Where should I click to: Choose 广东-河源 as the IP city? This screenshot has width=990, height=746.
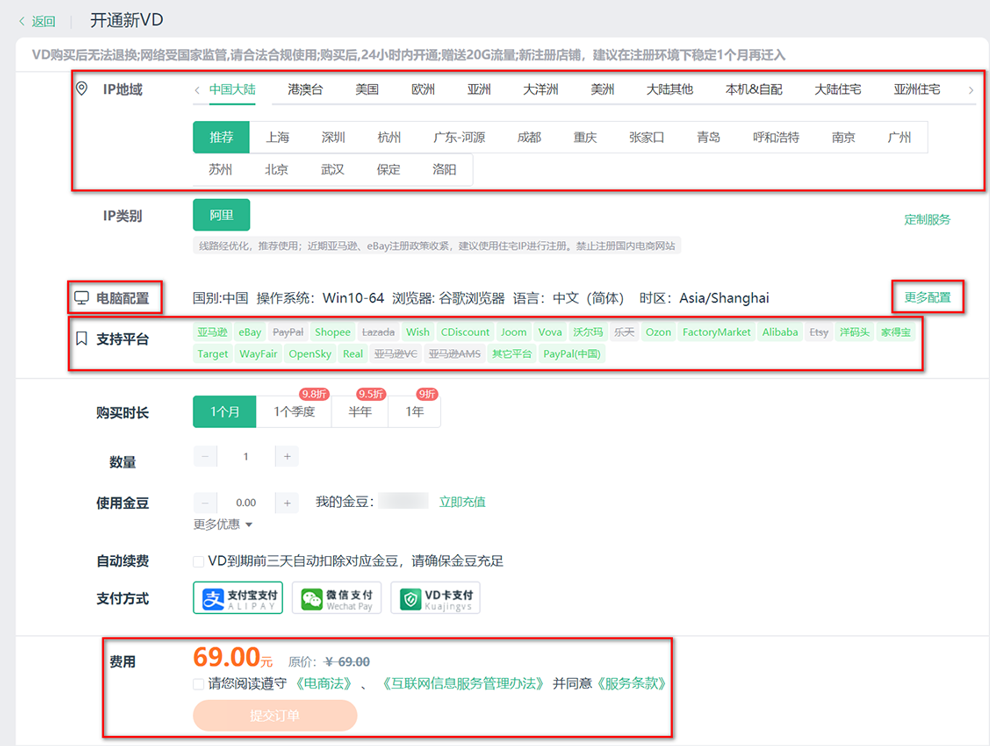460,137
